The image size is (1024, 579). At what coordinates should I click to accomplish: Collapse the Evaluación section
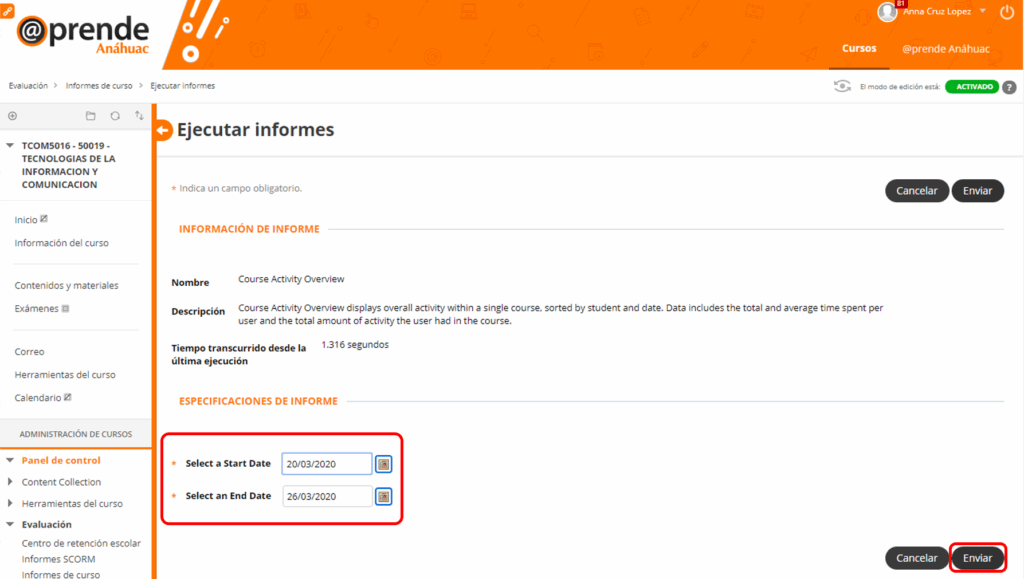10,524
